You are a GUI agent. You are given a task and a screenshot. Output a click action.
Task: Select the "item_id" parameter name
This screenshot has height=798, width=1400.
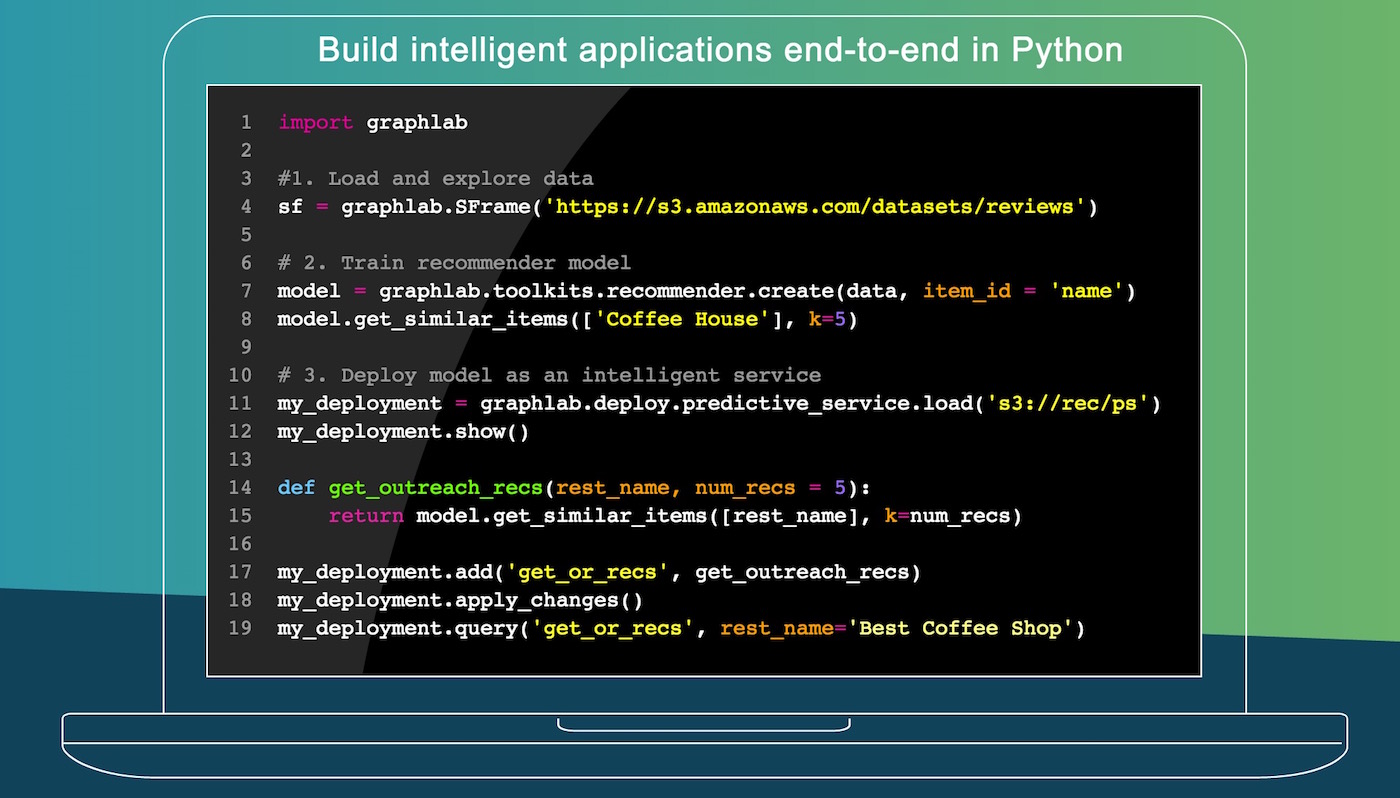pyautogui.click(x=967, y=291)
